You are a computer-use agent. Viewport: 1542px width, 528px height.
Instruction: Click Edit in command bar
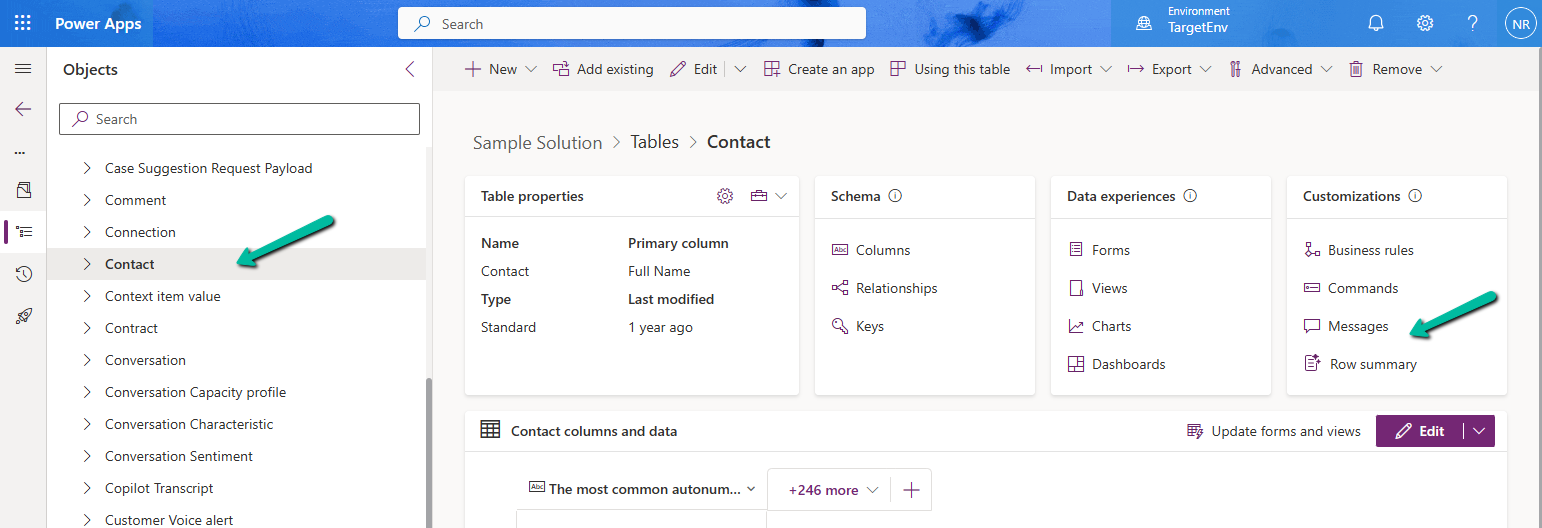click(x=694, y=69)
